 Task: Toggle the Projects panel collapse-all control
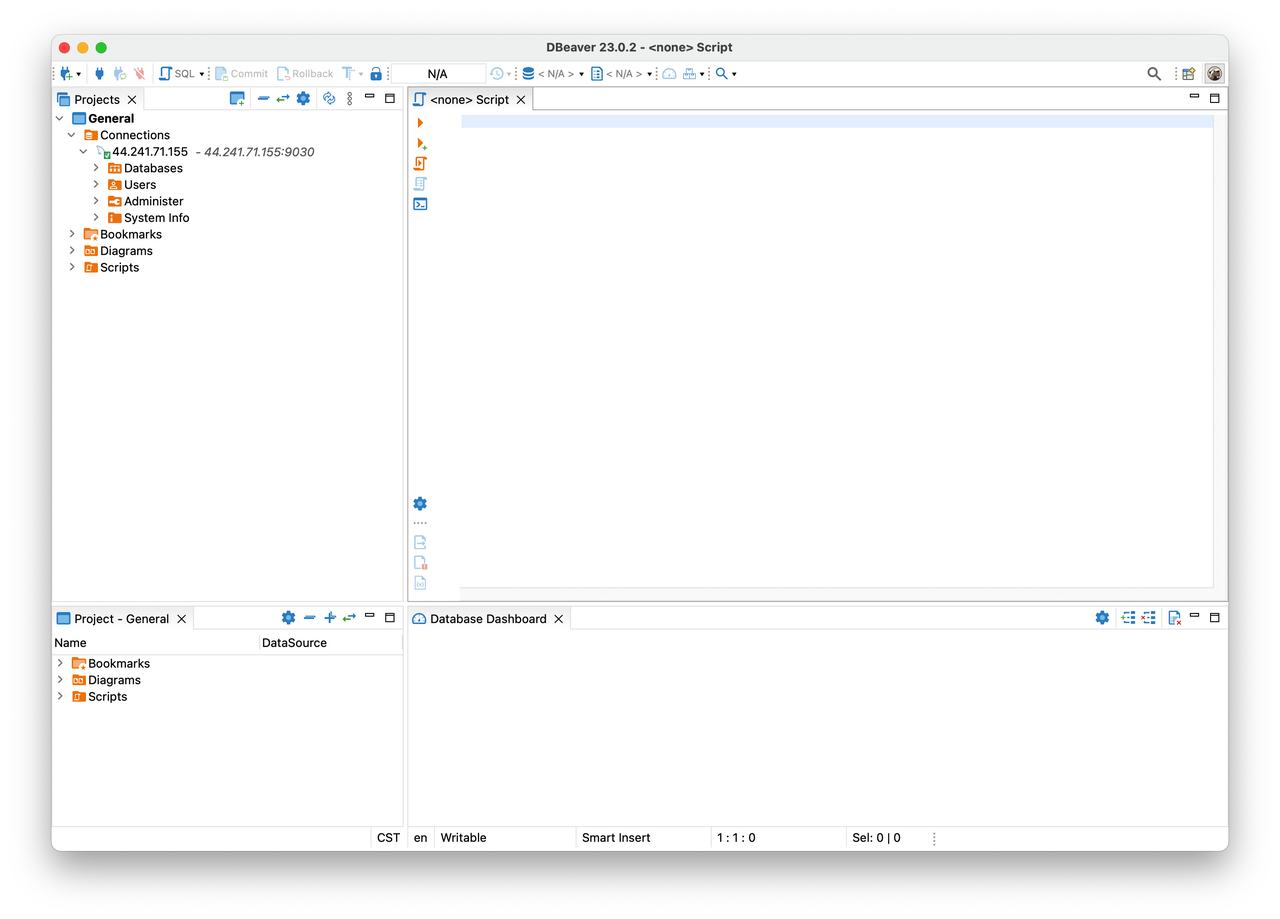pos(262,99)
